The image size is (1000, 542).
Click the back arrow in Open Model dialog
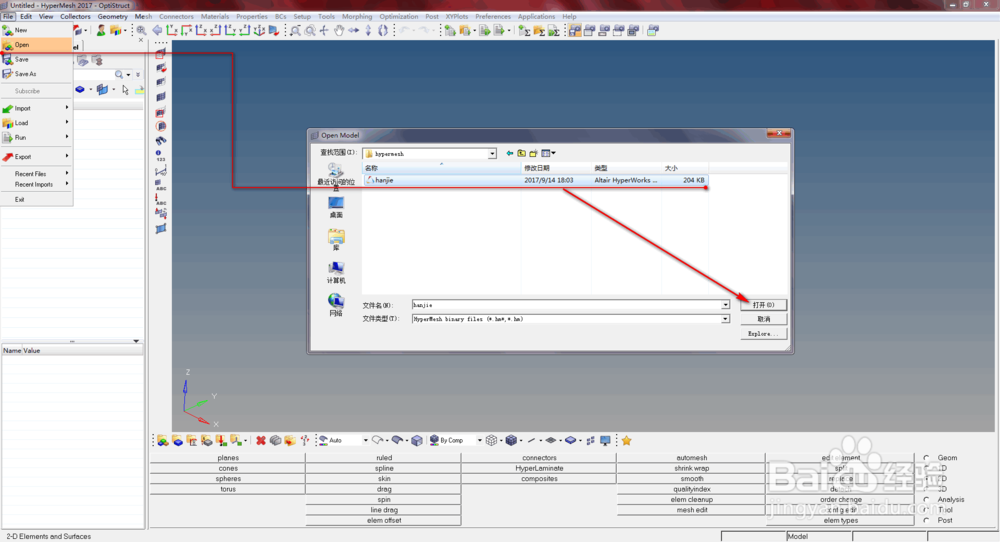tap(510, 153)
